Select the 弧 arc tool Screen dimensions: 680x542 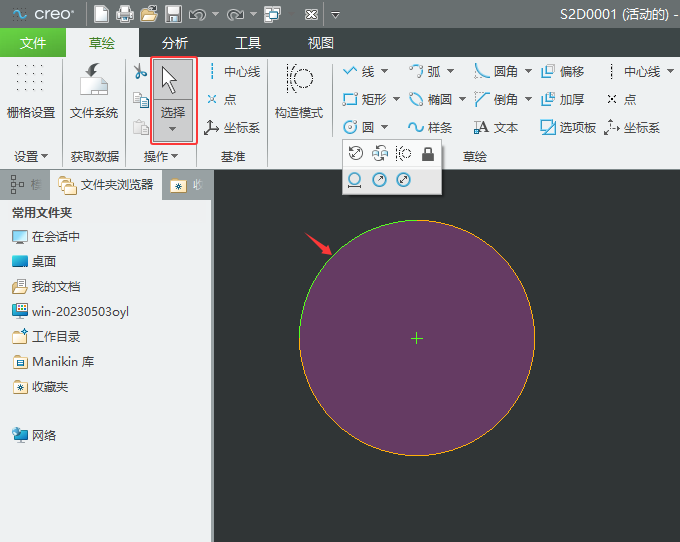point(425,72)
